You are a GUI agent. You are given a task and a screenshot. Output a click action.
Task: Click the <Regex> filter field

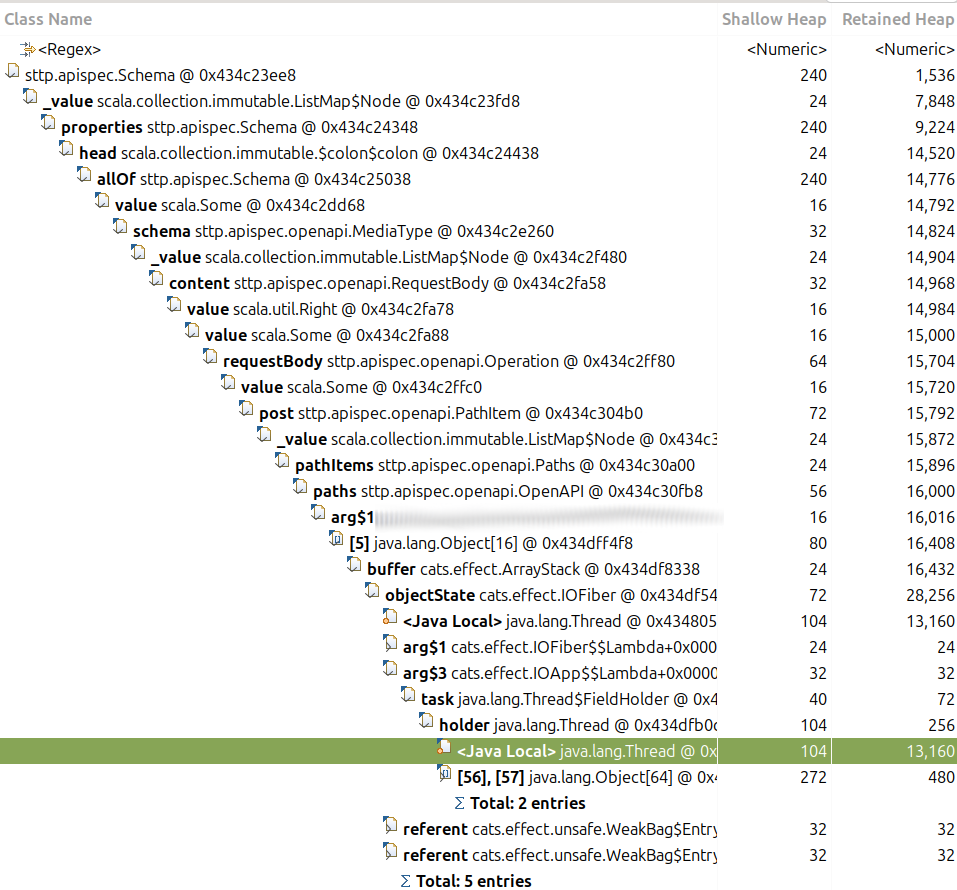[x=70, y=49]
